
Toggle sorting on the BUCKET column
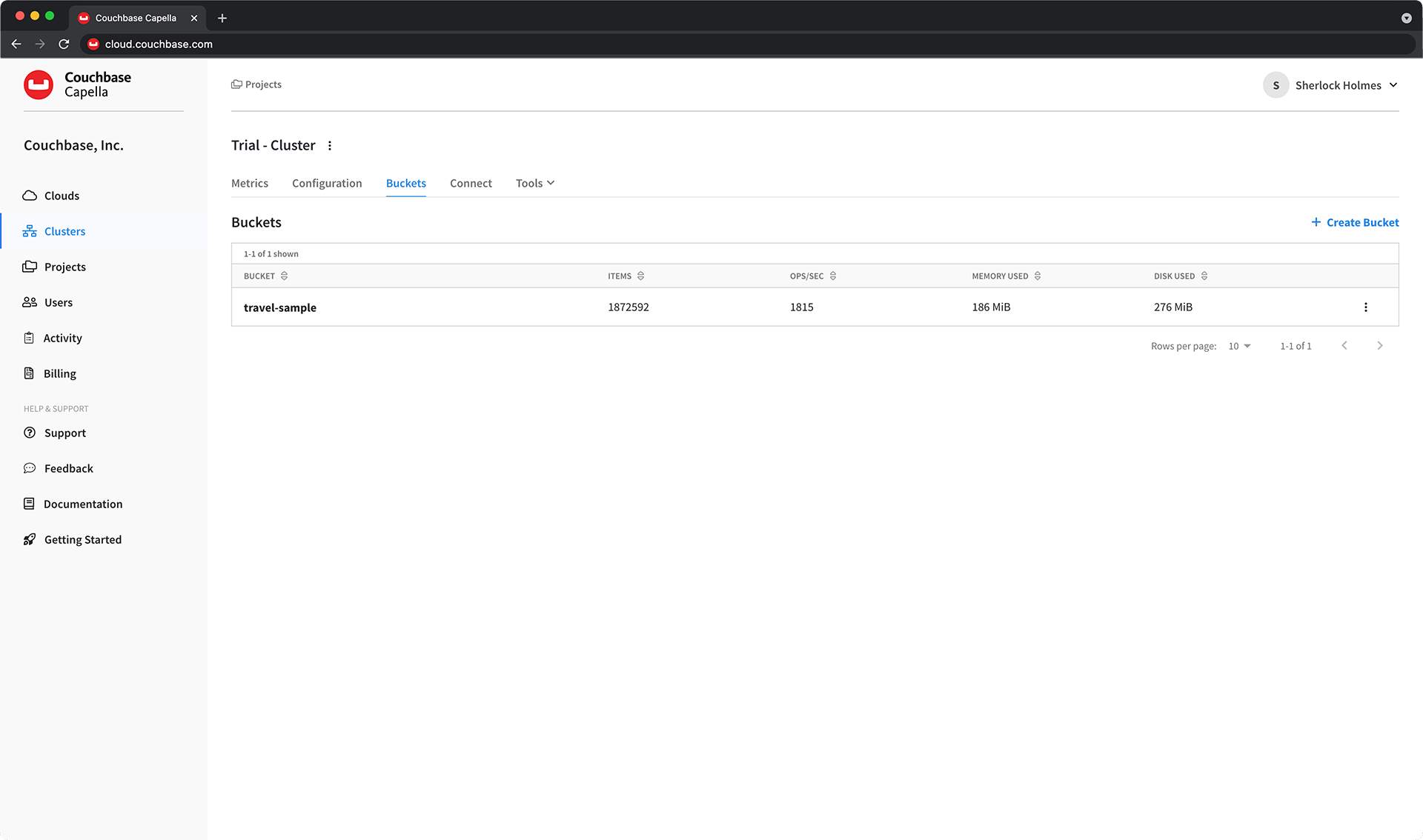point(285,276)
